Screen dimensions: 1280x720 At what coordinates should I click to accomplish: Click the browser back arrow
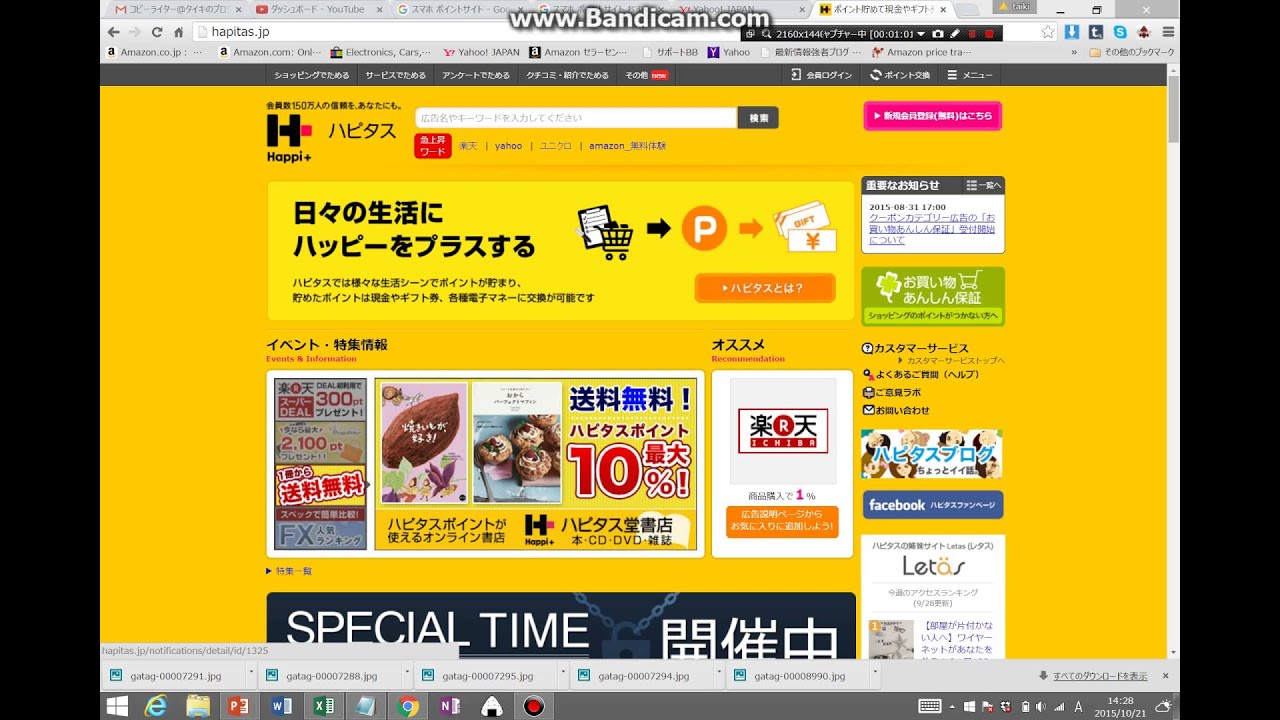(x=114, y=32)
